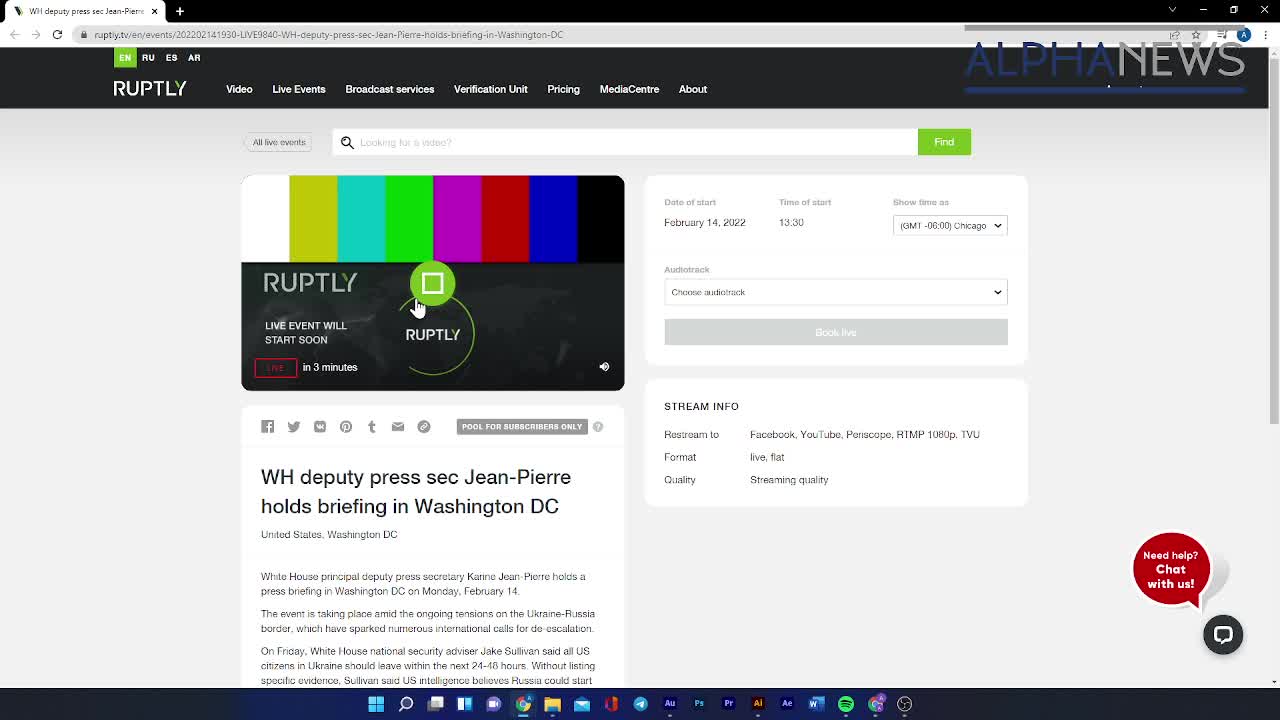Click the browser address bar URL

pos(329,35)
